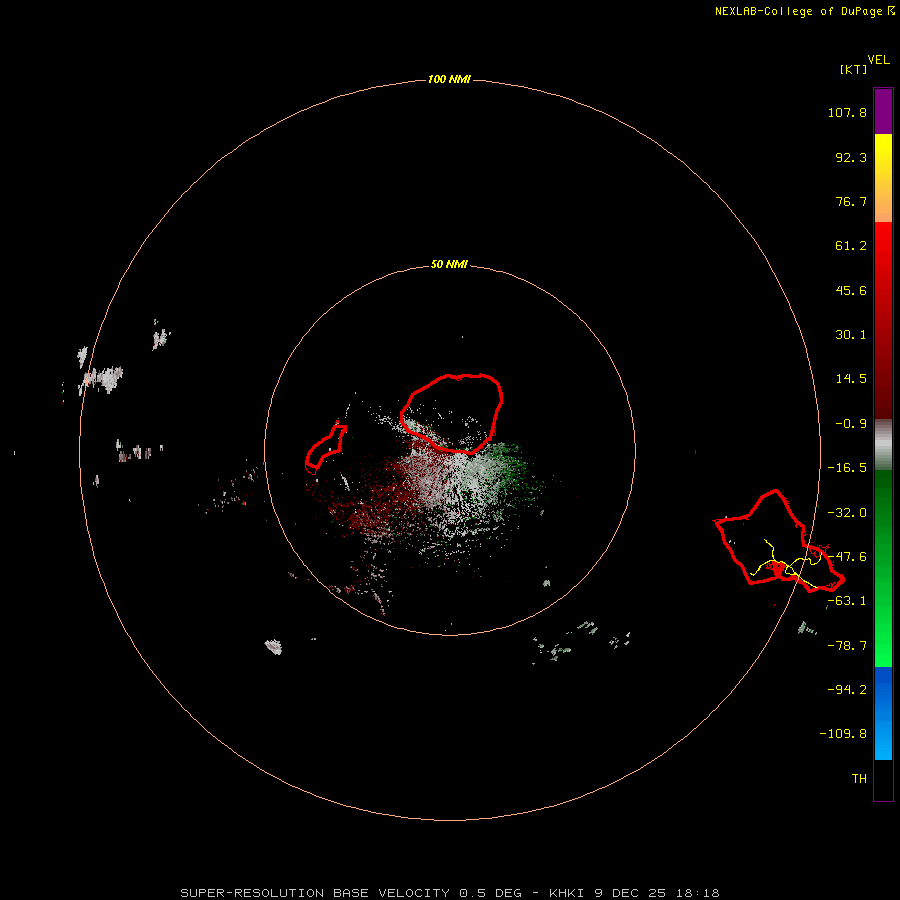Click the 45.6 velocity scale value
900x900 pixels.
point(851,290)
